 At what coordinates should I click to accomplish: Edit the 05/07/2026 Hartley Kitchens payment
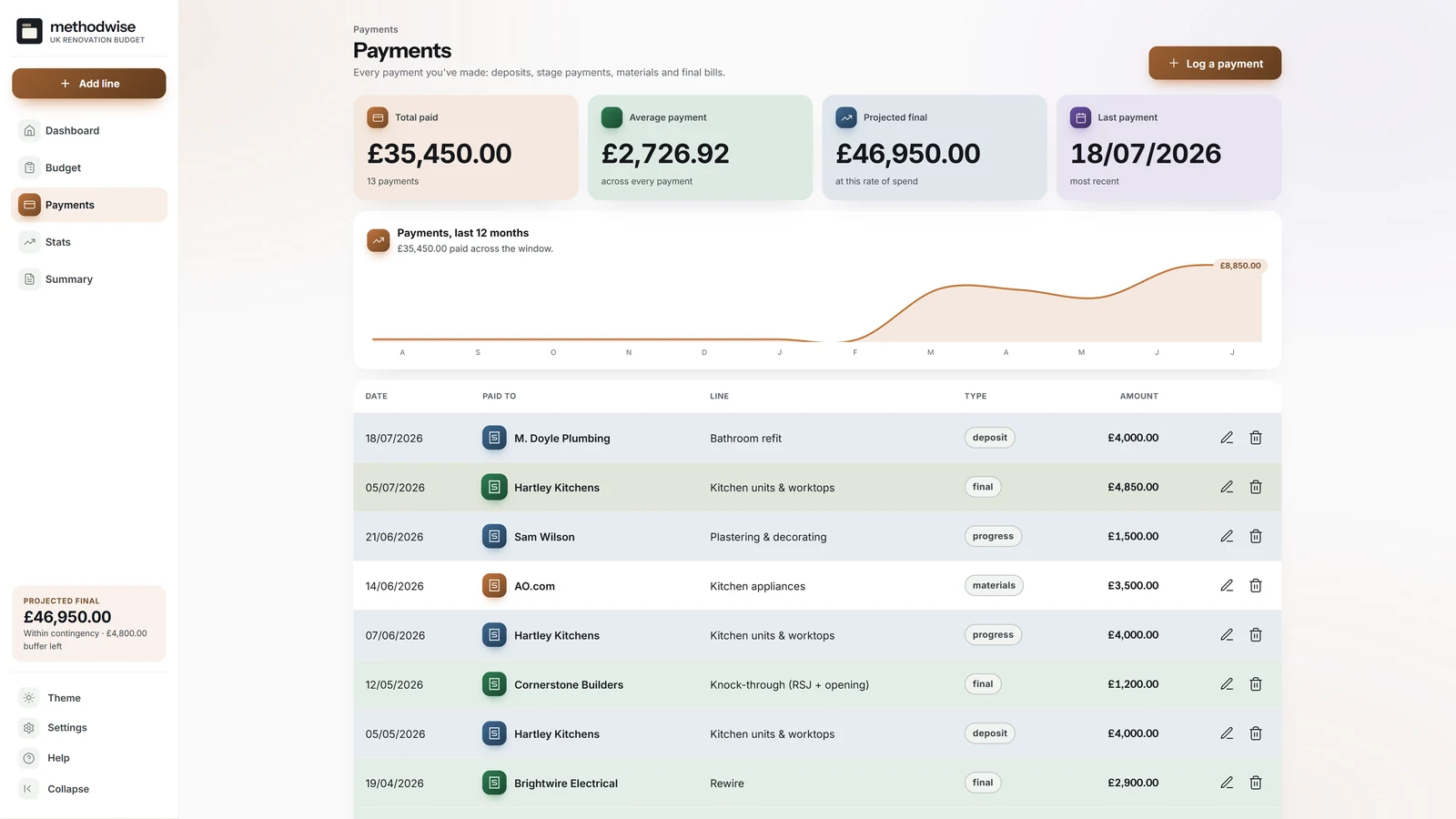tap(1227, 487)
